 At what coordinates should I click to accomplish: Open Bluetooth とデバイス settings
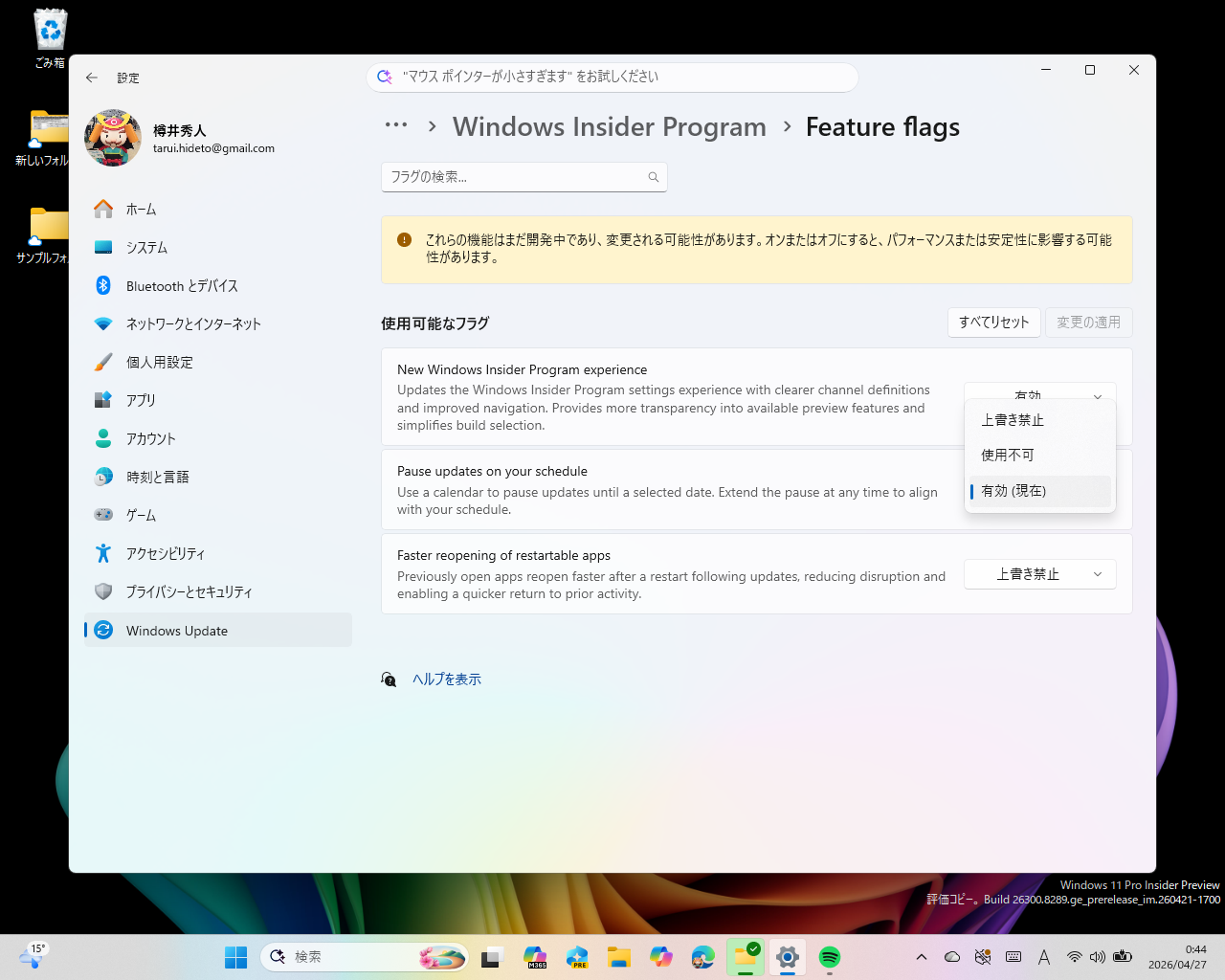tap(181, 285)
